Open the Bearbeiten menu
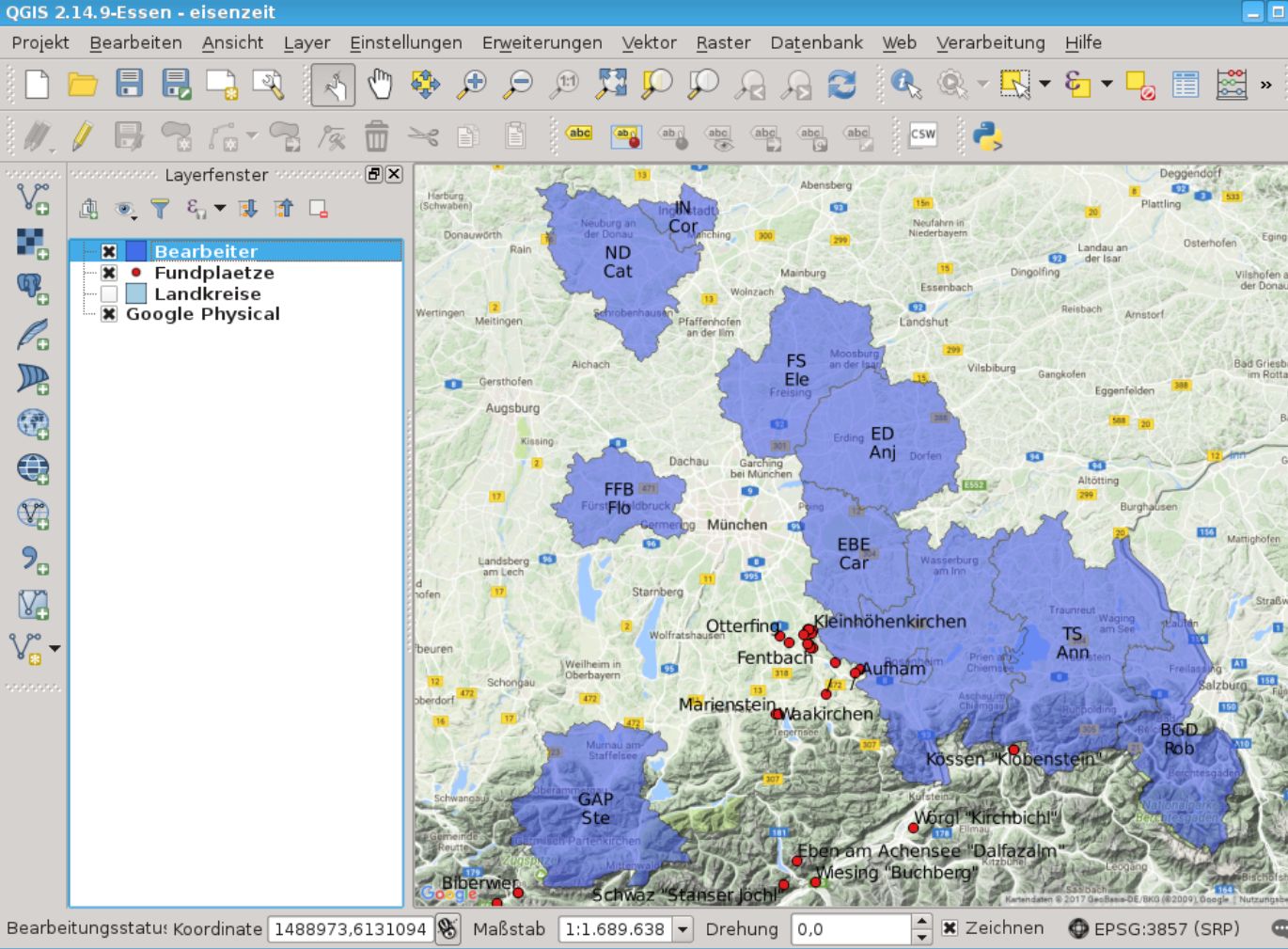The image size is (1288, 949). [135, 42]
